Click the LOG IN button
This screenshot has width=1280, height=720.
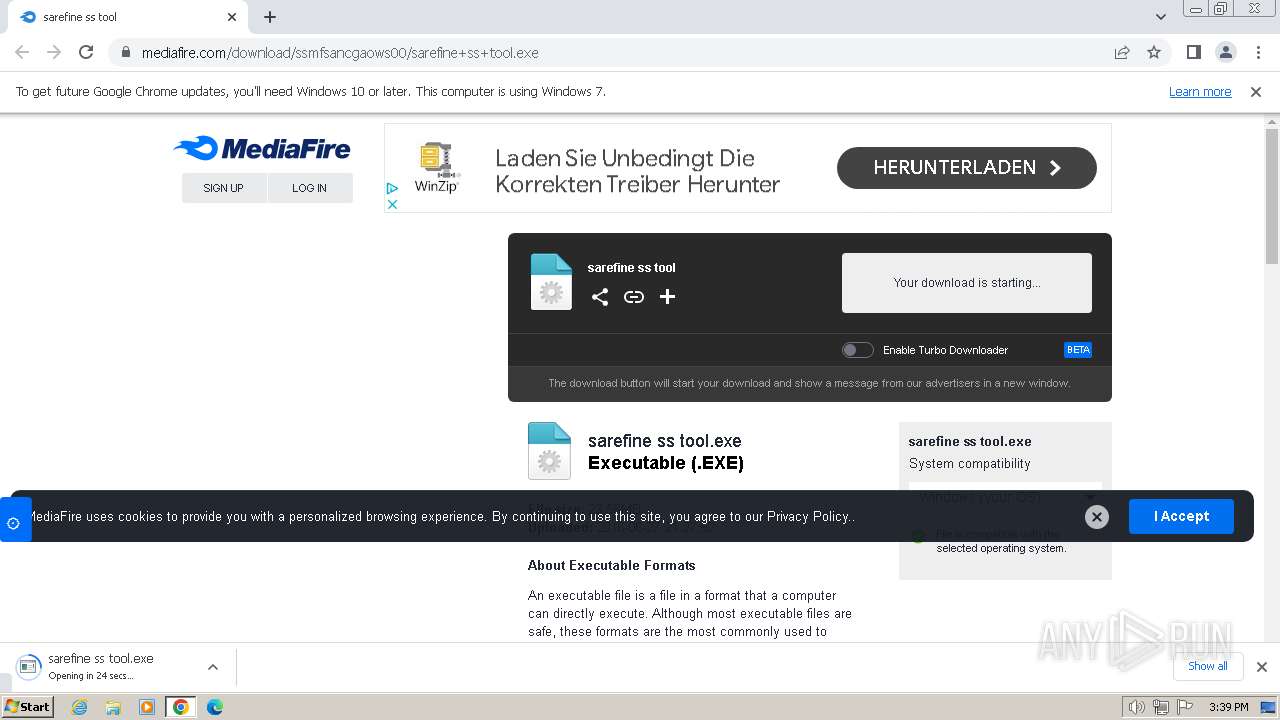[310, 188]
